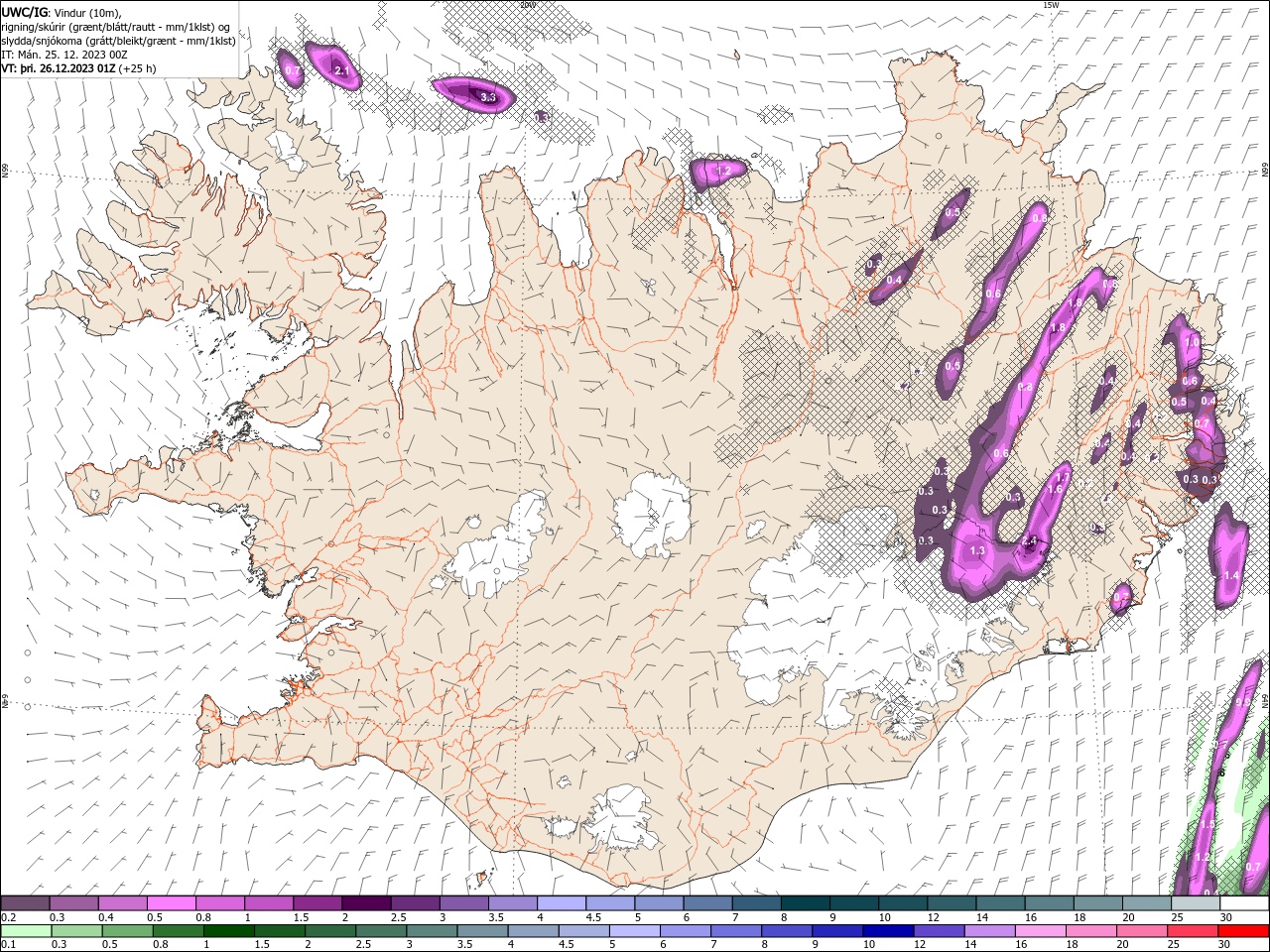Click the darkest purple 2–2.5 swatch in top legend row
Screen dimensions: 1270x952
coord(366,903)
